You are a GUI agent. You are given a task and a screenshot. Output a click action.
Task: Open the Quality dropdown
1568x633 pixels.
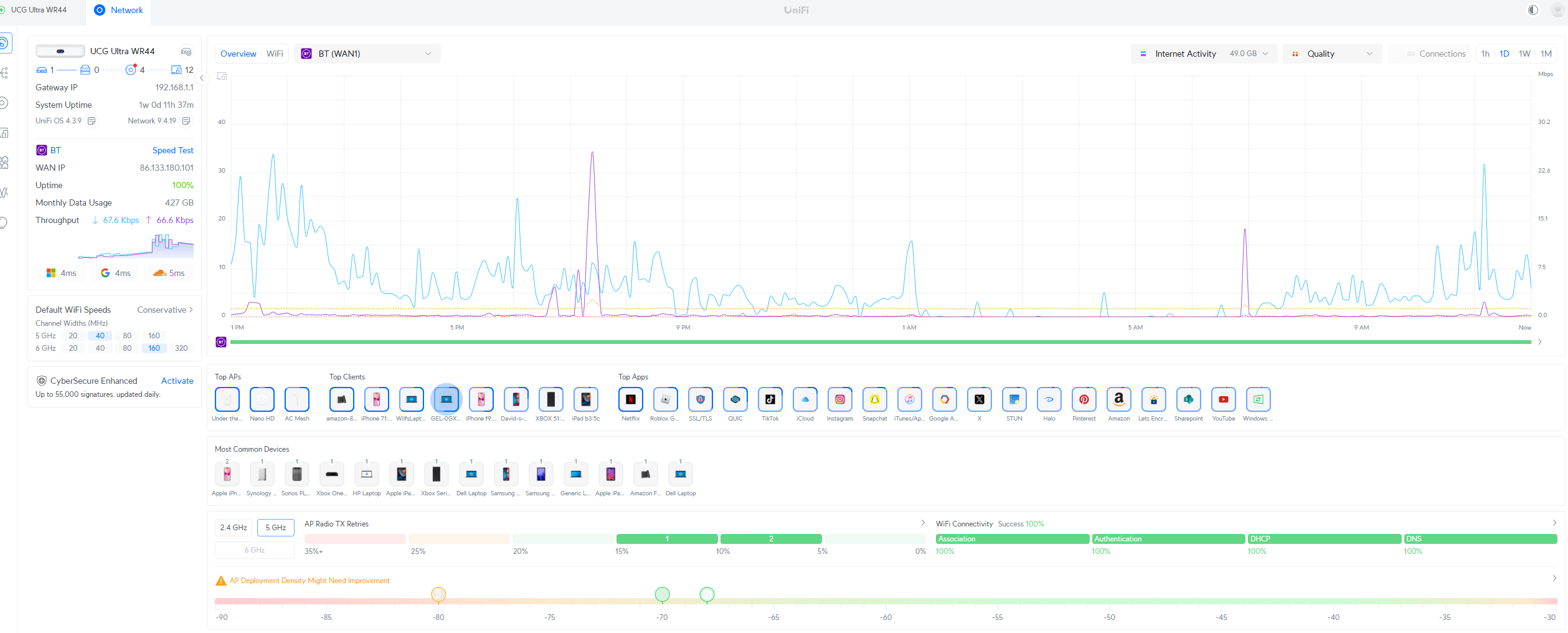pos(1331,54)
